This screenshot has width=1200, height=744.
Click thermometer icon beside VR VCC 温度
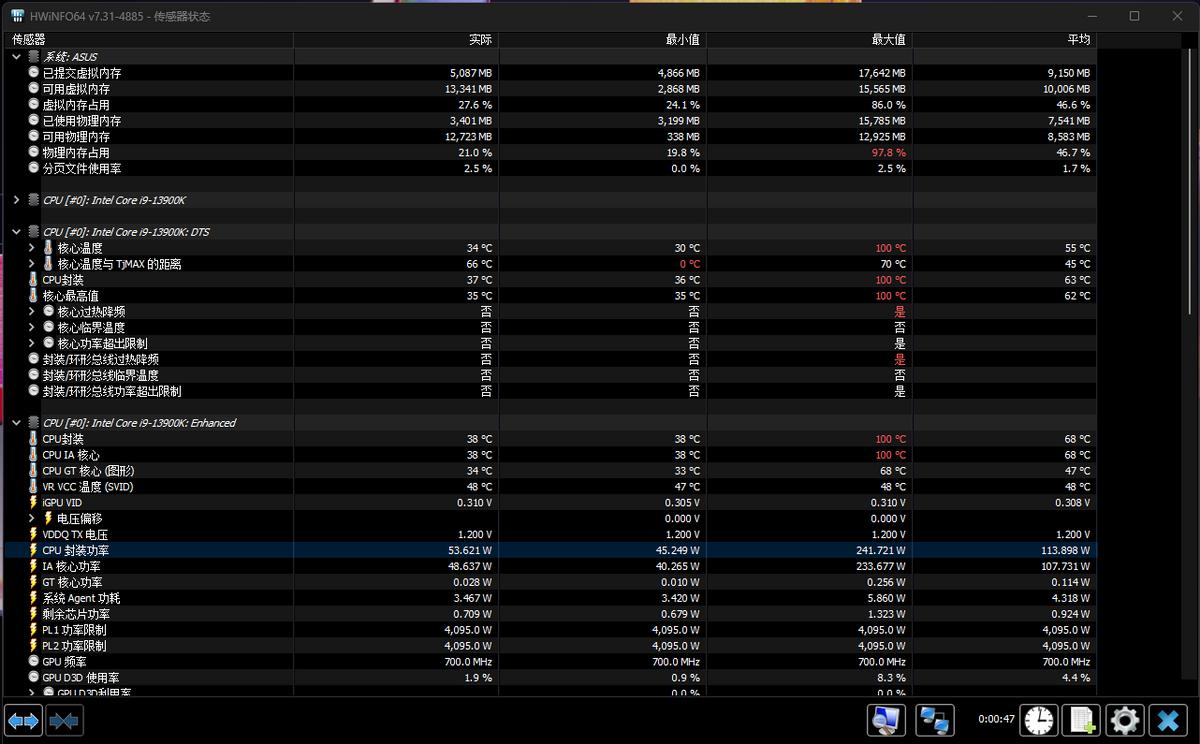coord(33,487)
